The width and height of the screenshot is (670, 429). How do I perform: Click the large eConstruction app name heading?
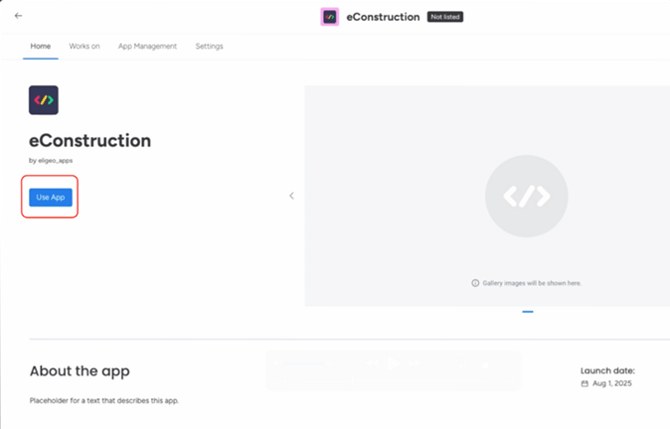(90, 141)
